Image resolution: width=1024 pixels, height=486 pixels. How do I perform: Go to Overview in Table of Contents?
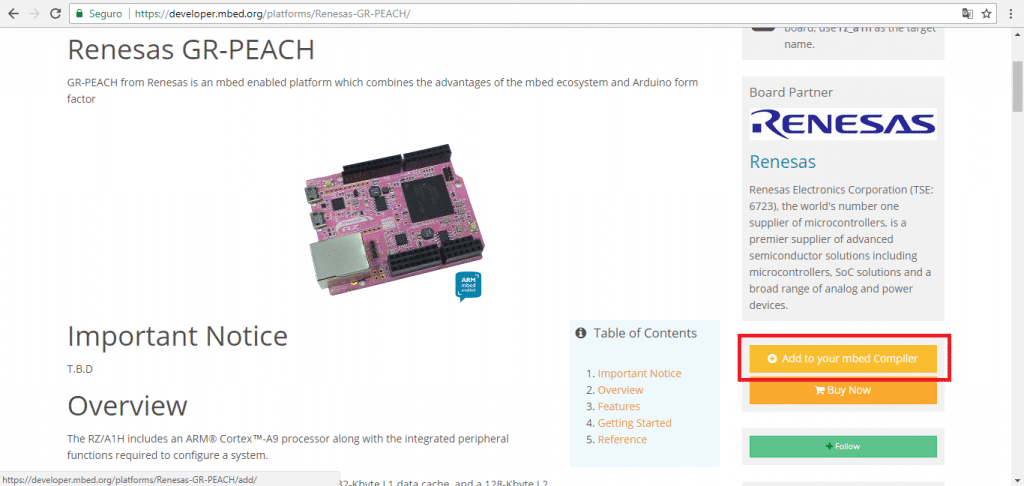pyautogui.click(x=620, y=390)
